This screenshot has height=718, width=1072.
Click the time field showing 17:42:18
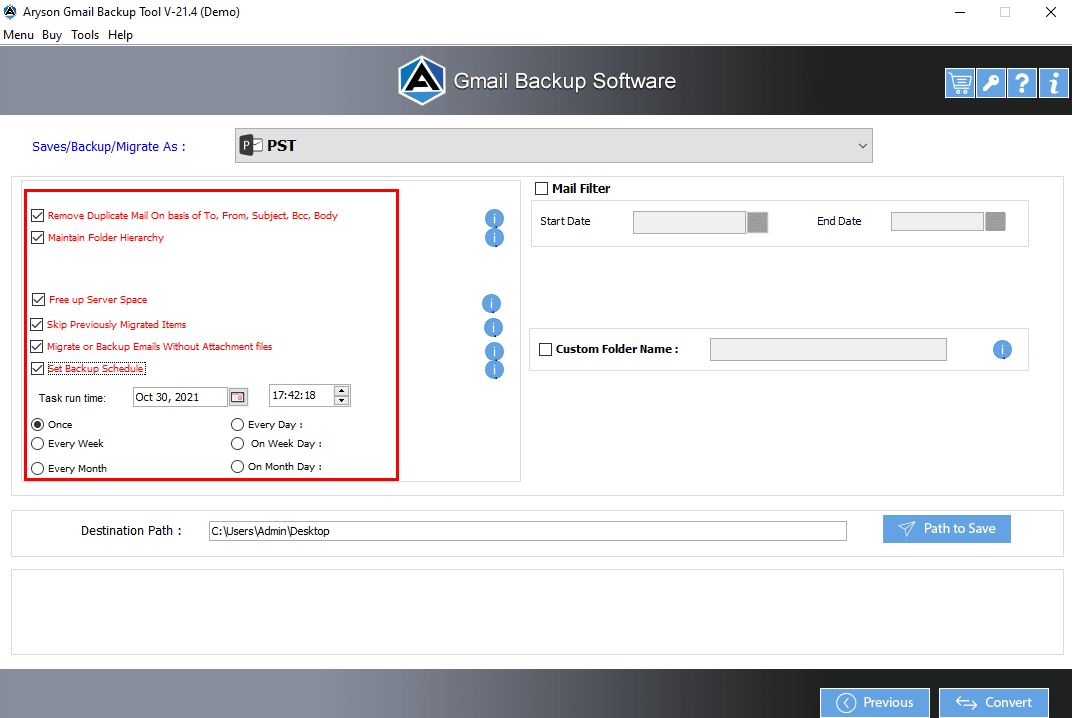click(x=302, y=395)
